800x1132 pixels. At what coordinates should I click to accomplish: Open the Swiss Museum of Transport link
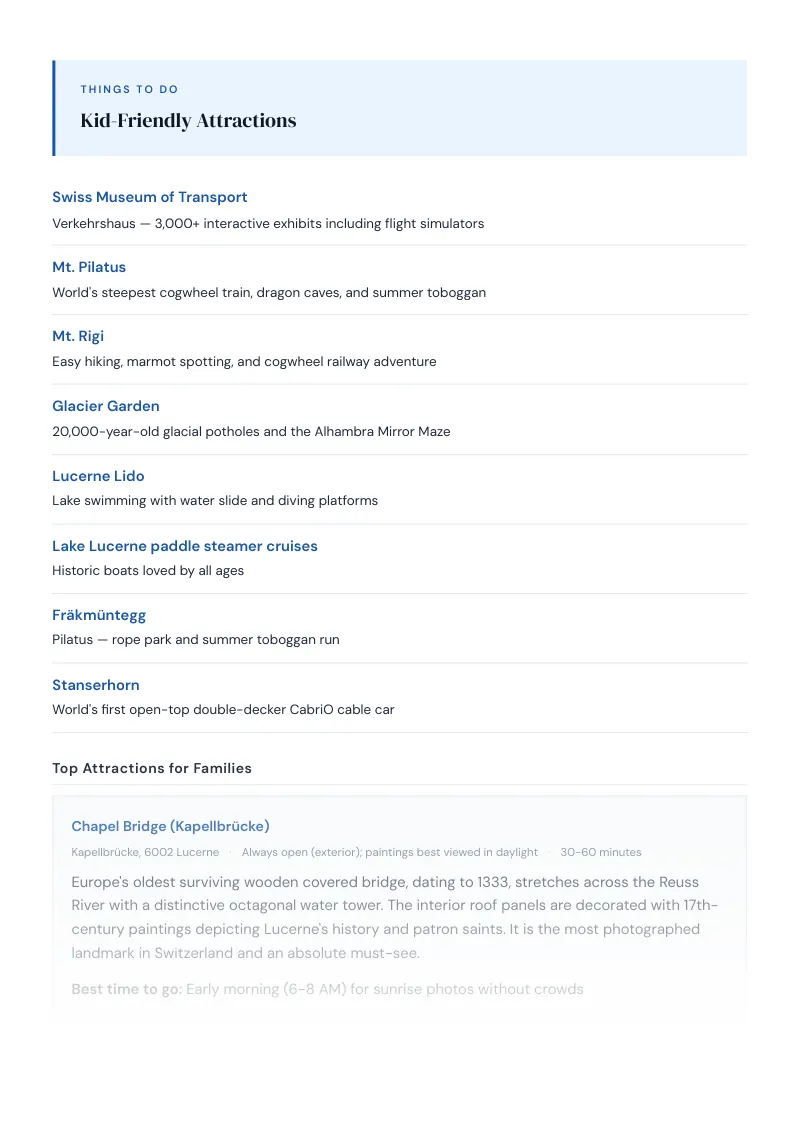pos(149,197)
